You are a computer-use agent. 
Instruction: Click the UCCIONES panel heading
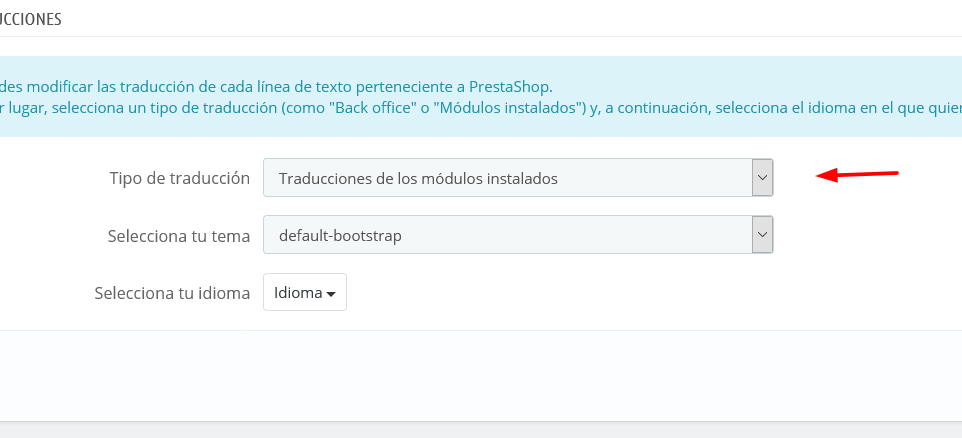31,19
